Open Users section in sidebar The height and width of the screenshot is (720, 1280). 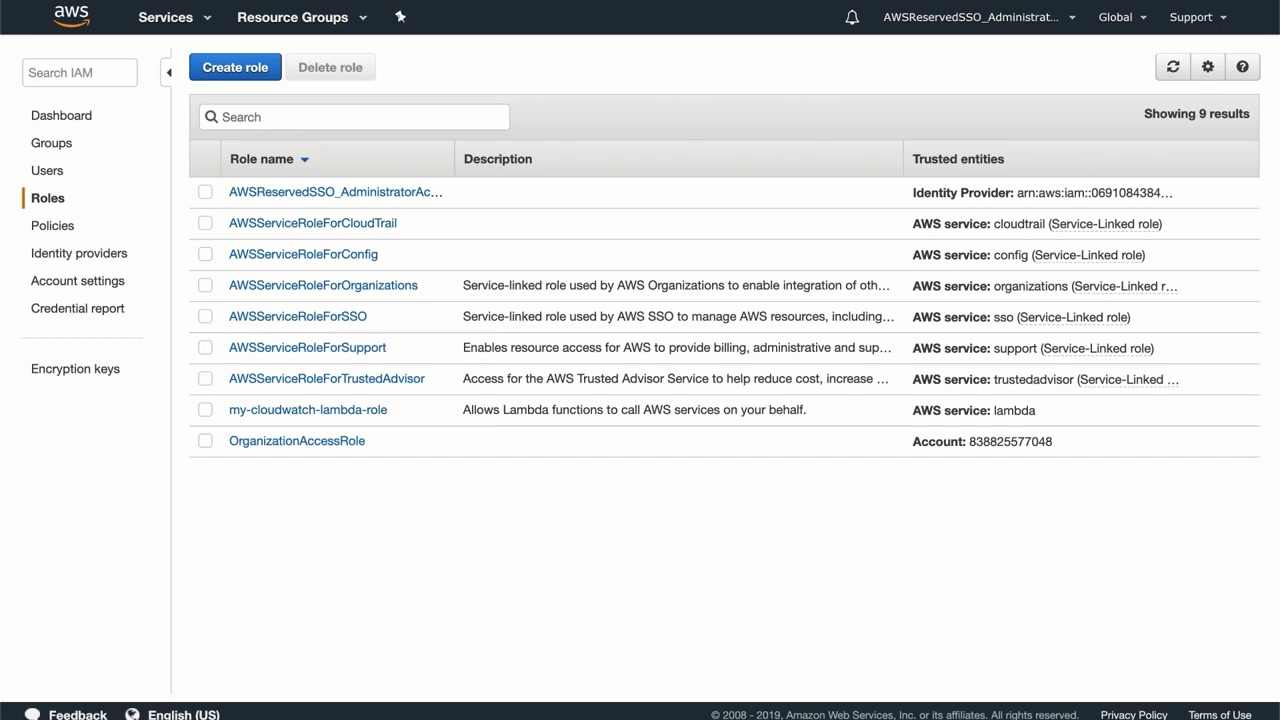[47, 171]
